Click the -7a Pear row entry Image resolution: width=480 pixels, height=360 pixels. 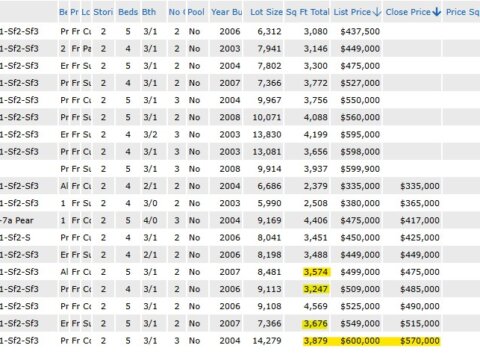(x=17, y=220)
